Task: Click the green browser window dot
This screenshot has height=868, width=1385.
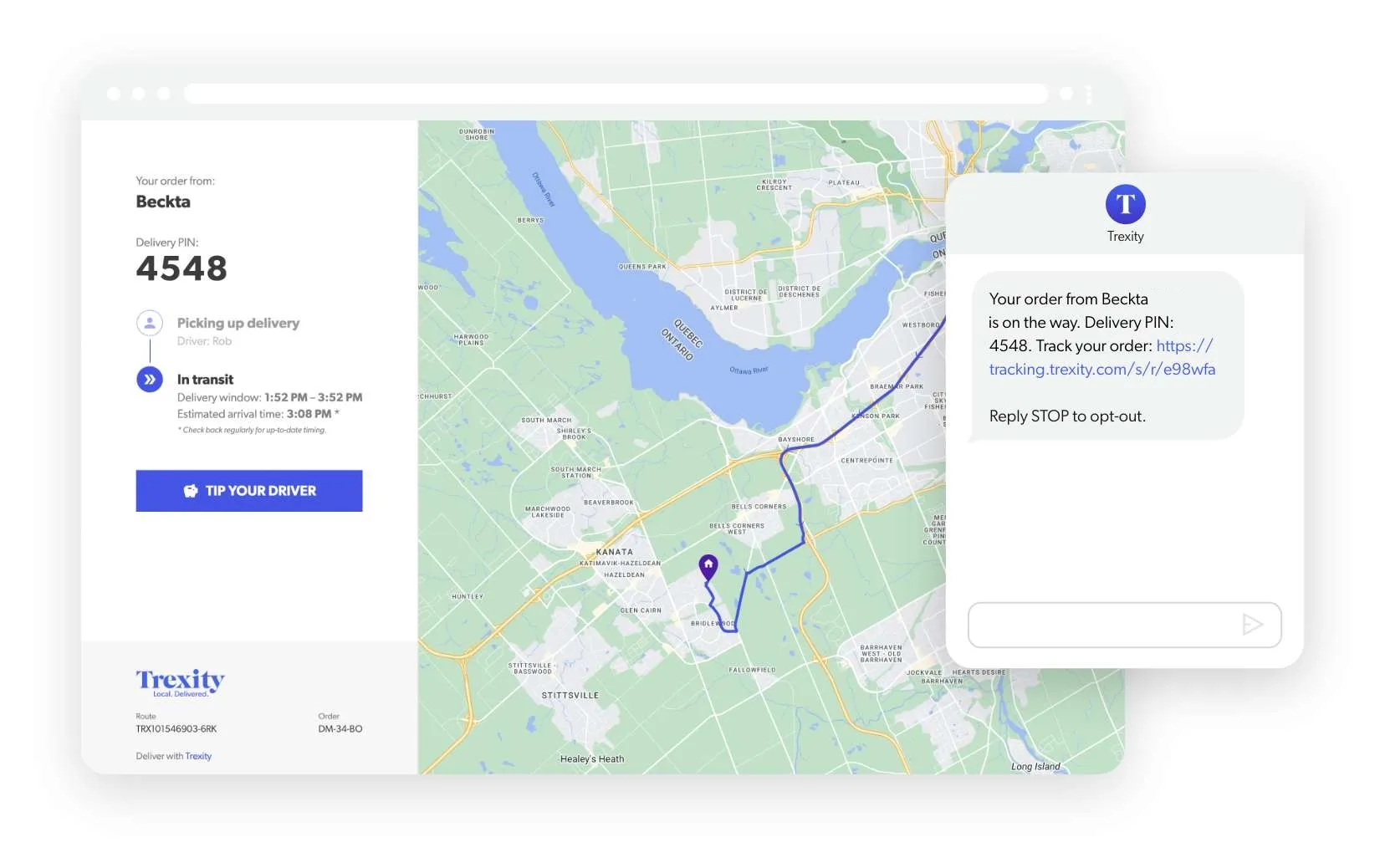Action: [163, 94]
